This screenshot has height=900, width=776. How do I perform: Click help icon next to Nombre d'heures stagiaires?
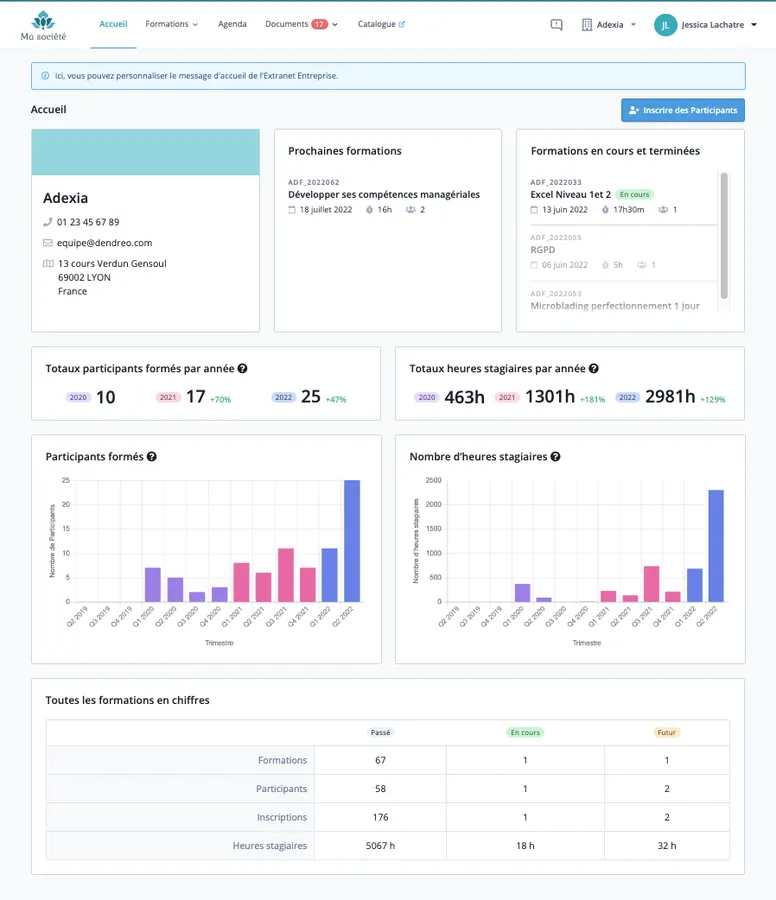[x=555, y=456]
